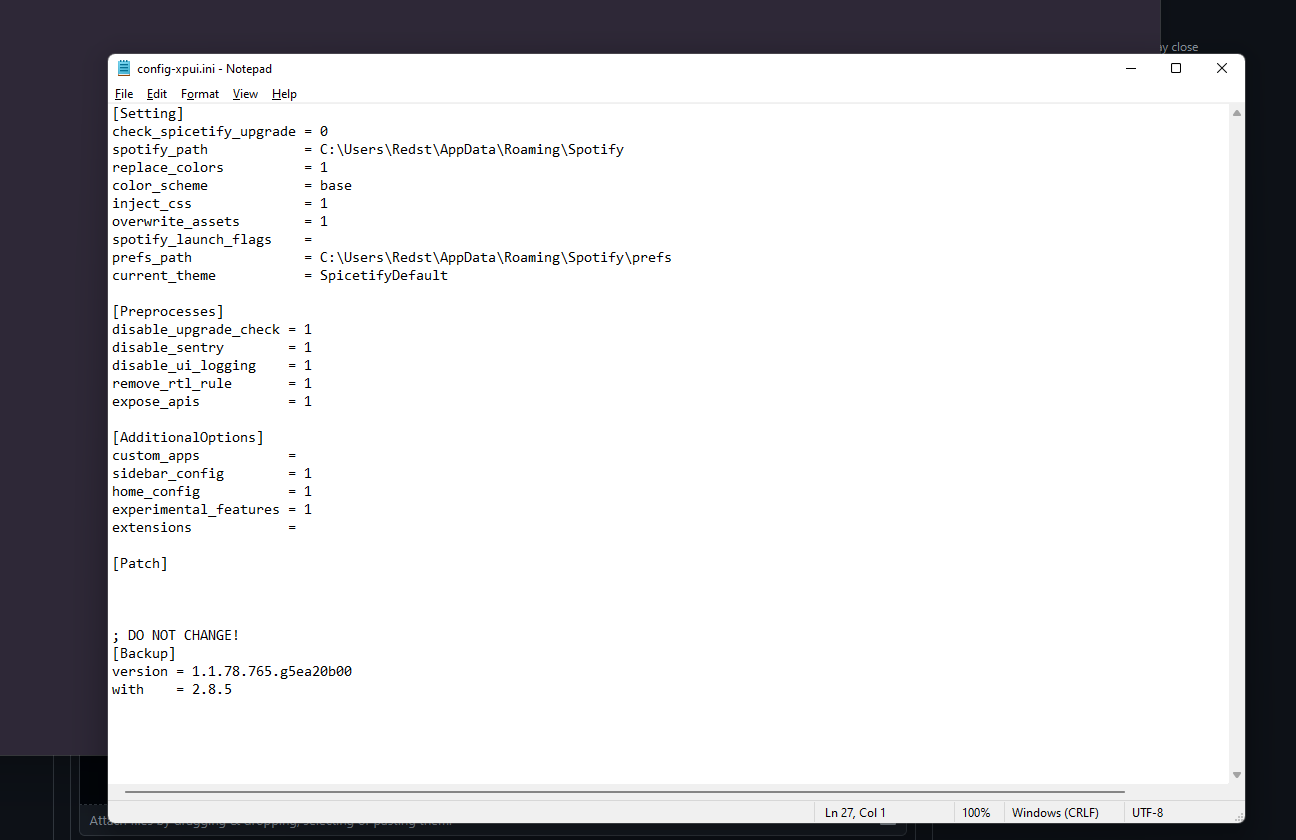
Task: Click the 100% zoom level indicator
Action: coord(977,812)
